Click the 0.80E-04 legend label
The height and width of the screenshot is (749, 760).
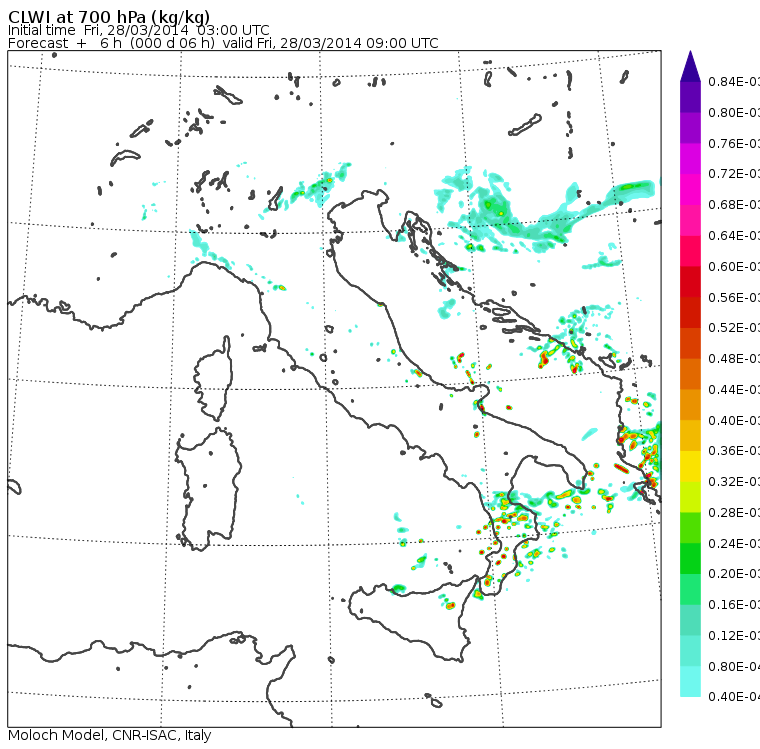[734, 666]
